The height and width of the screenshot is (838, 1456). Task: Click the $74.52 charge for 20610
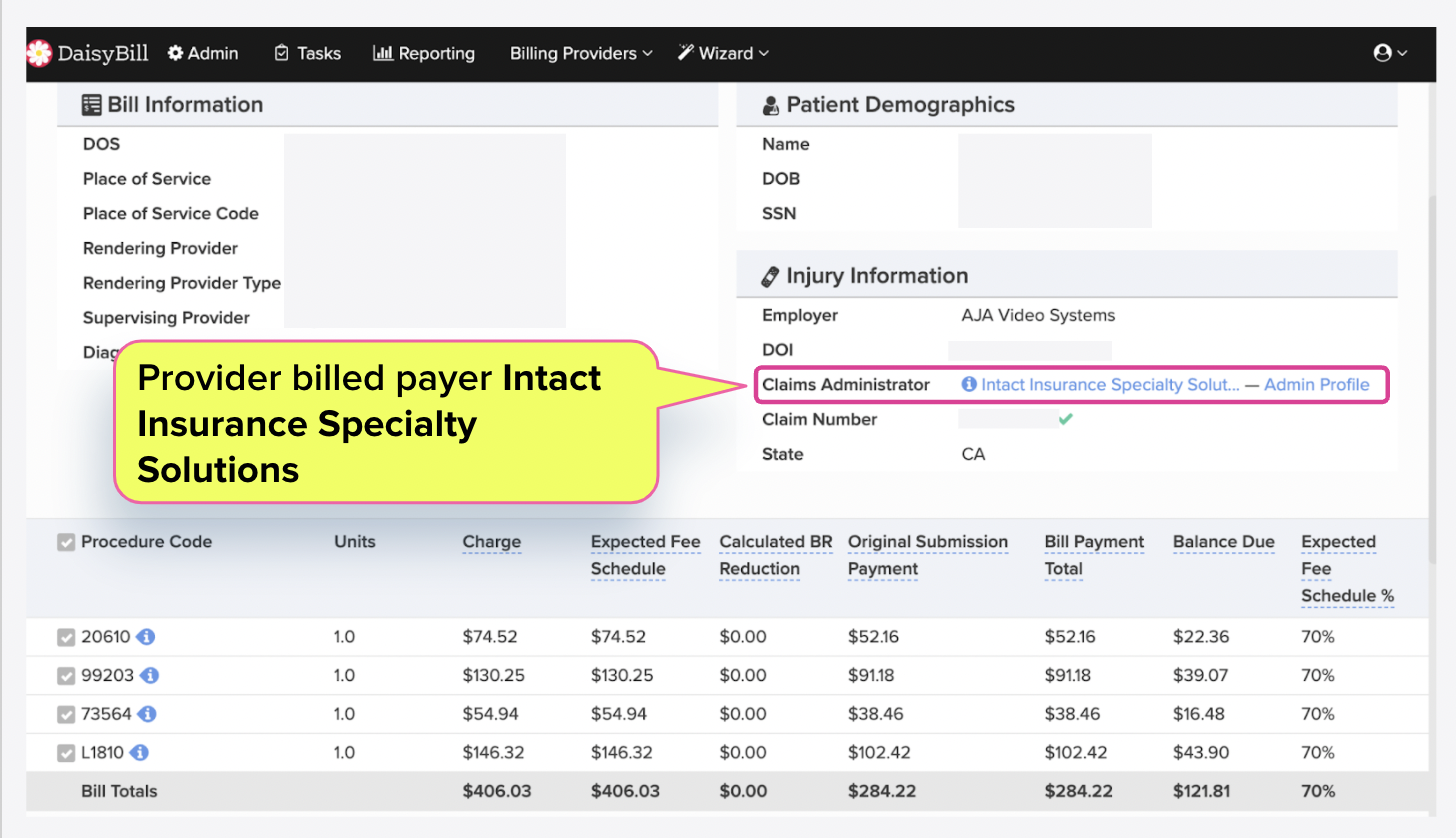490,637
